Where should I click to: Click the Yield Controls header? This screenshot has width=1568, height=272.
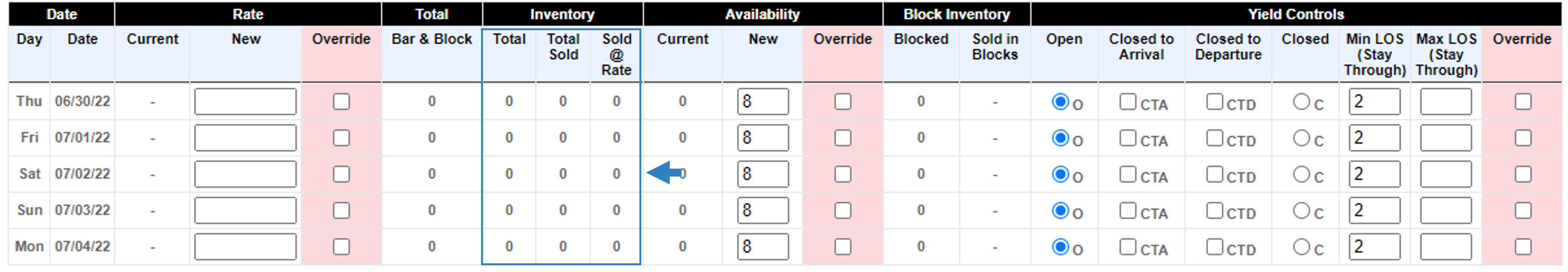pyautogui.click(x=1296, y=14)
